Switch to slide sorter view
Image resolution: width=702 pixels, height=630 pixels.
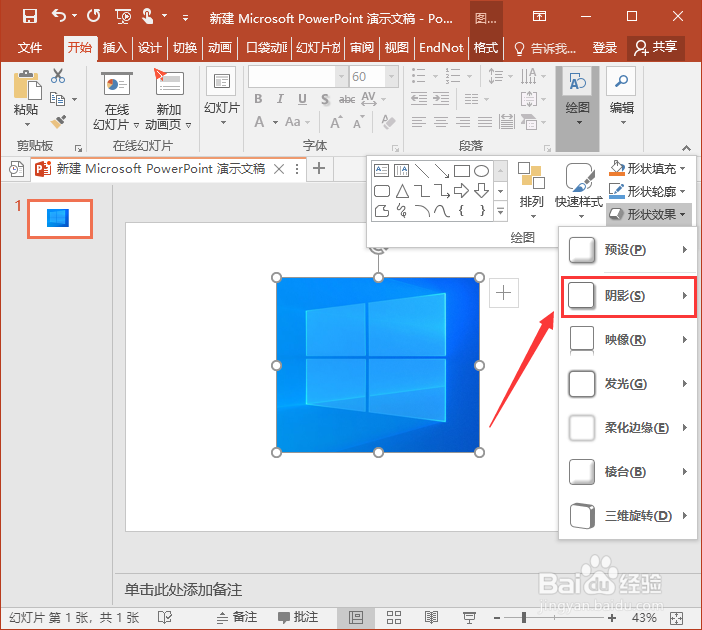point(394,617)
